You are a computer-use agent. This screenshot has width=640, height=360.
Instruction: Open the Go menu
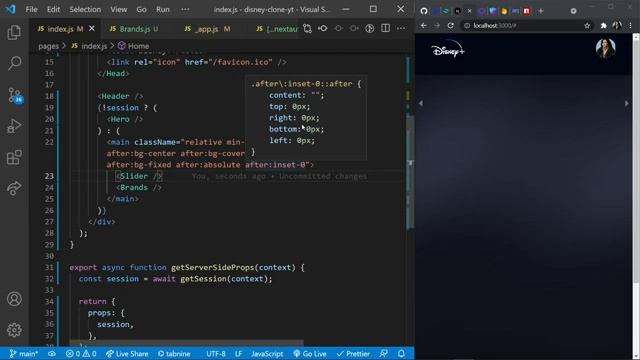[x=141, y=9]
